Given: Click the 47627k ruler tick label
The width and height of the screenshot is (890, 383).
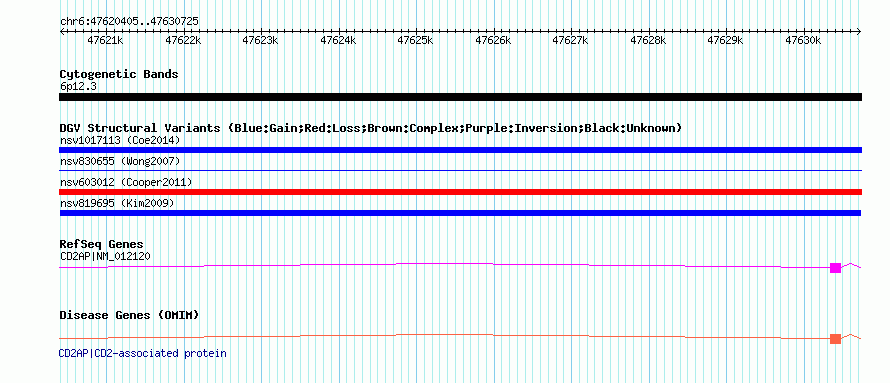Looking at the screenshot, I should coord(570,41).
